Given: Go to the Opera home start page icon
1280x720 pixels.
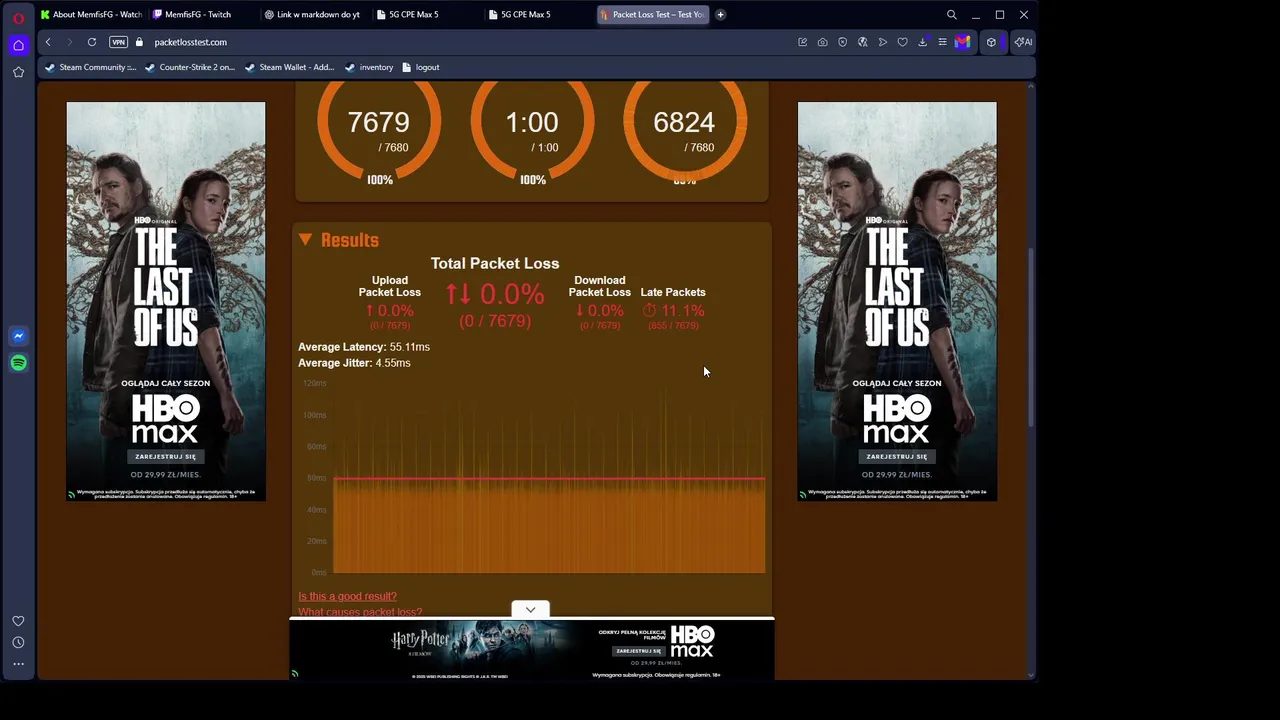Looking at the screenshot, I should [x=18, y=45].
